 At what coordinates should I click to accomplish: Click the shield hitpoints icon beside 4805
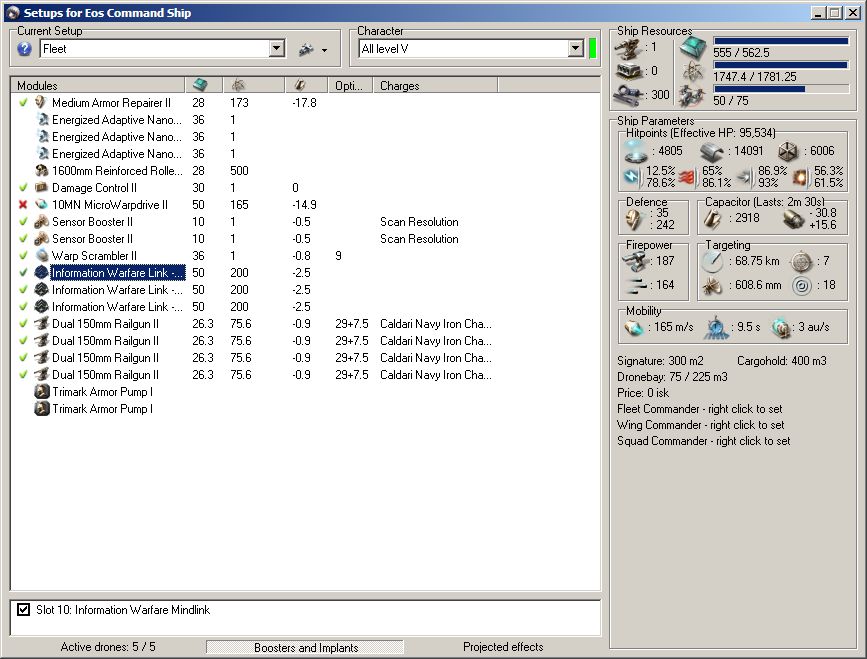[x=635, y=151]
